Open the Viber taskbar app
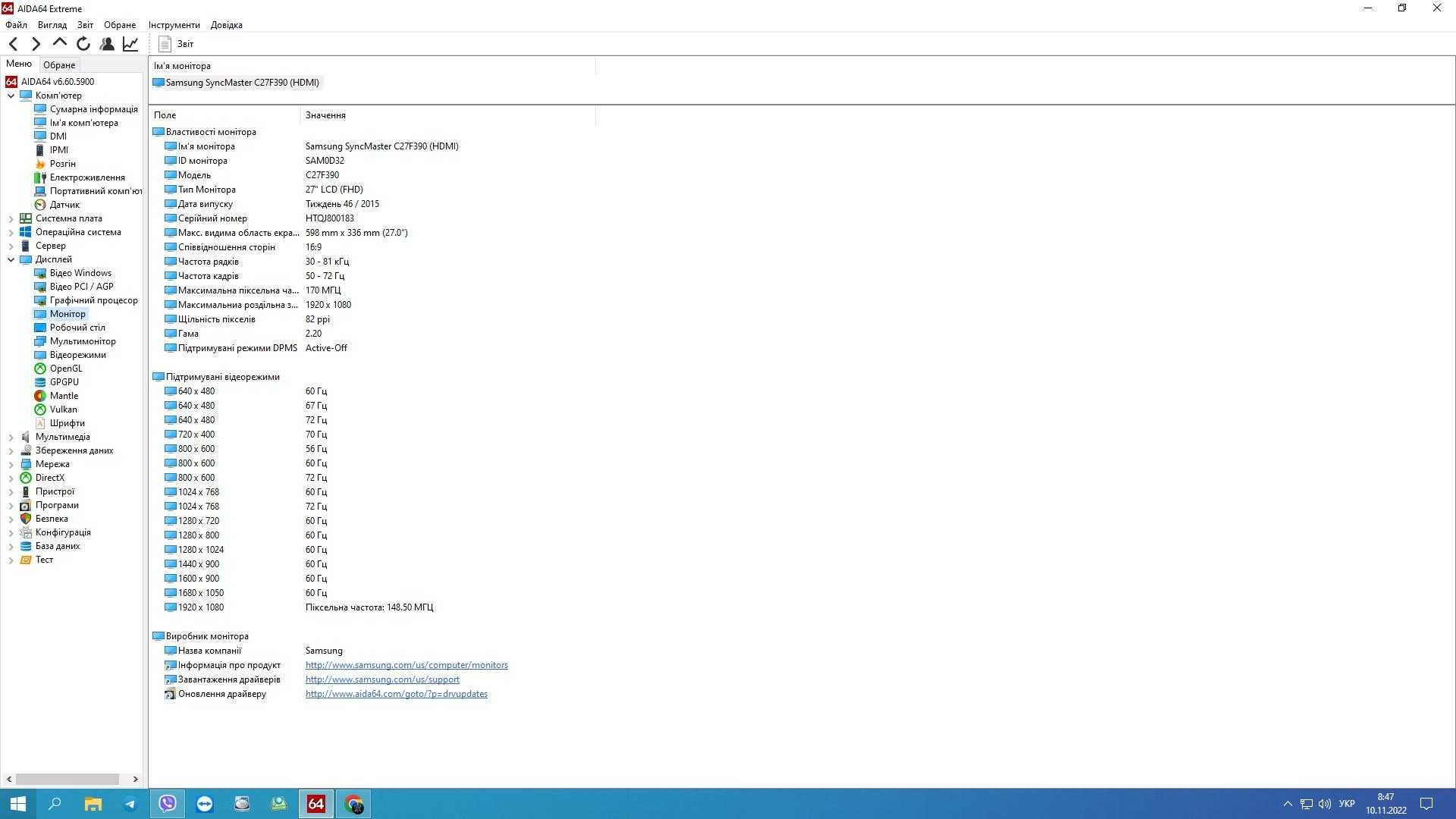Screen dimensions: 1456x819 168,804
